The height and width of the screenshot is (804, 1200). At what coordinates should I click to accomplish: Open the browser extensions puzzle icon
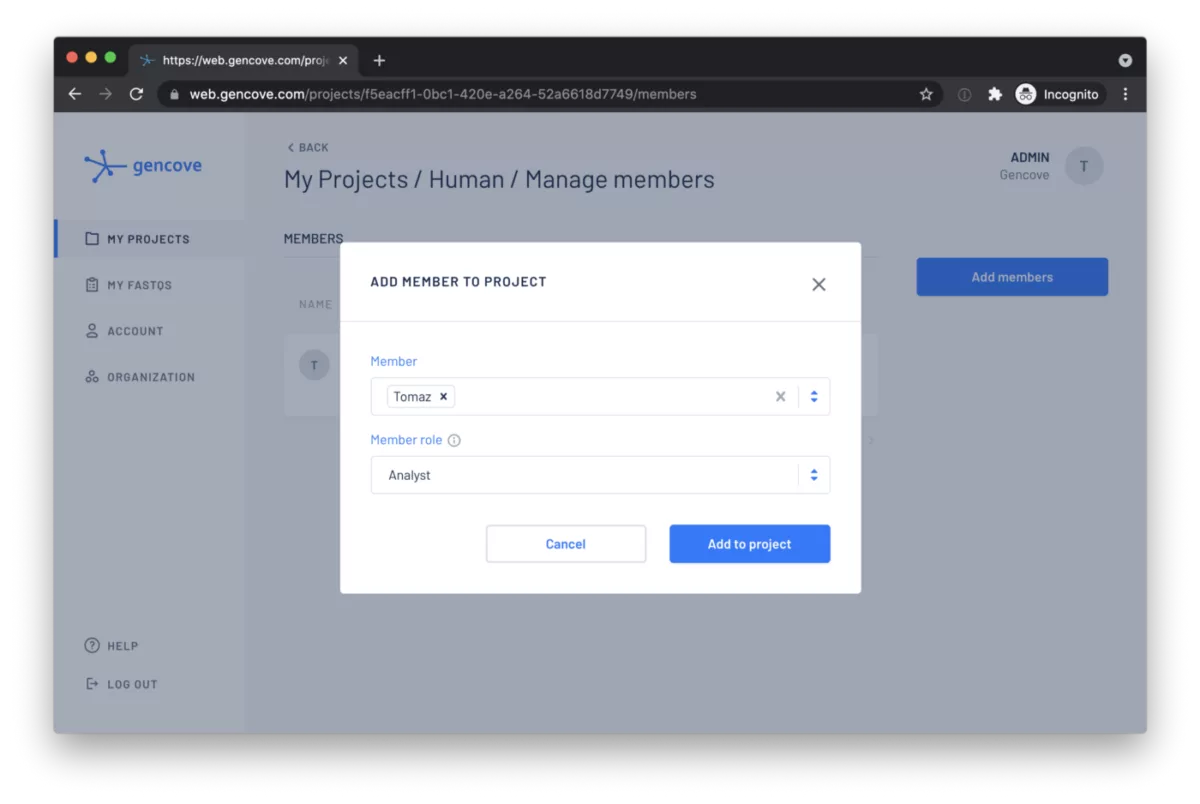click(x=994, y=94)
